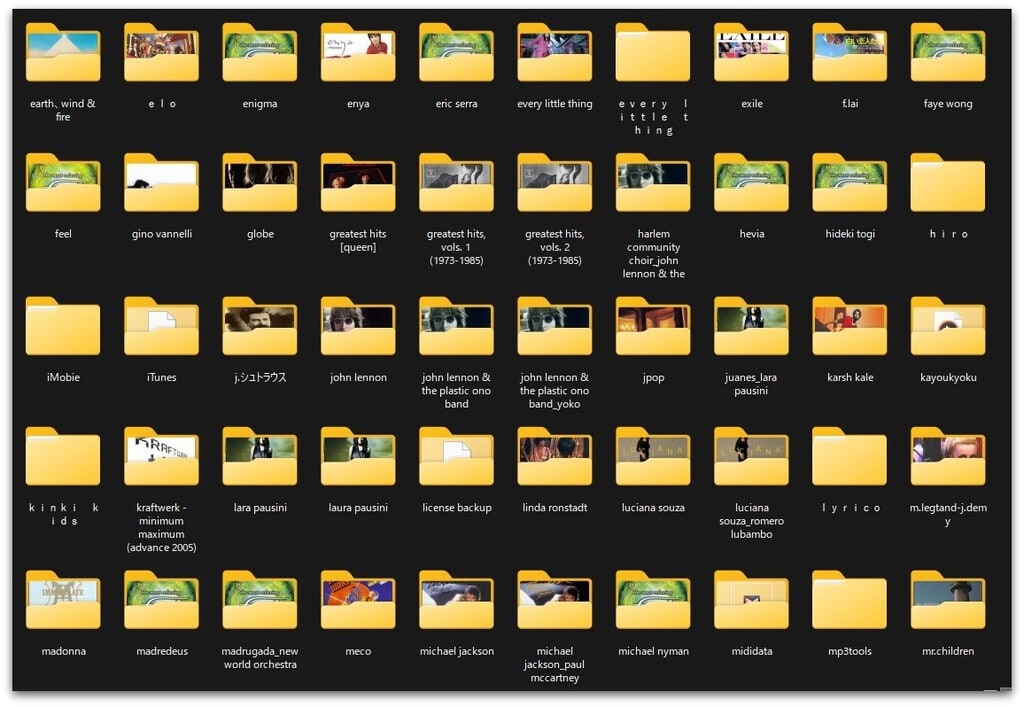Select the eric serra folder icon
1024x707 pixels.
(456, 52)
